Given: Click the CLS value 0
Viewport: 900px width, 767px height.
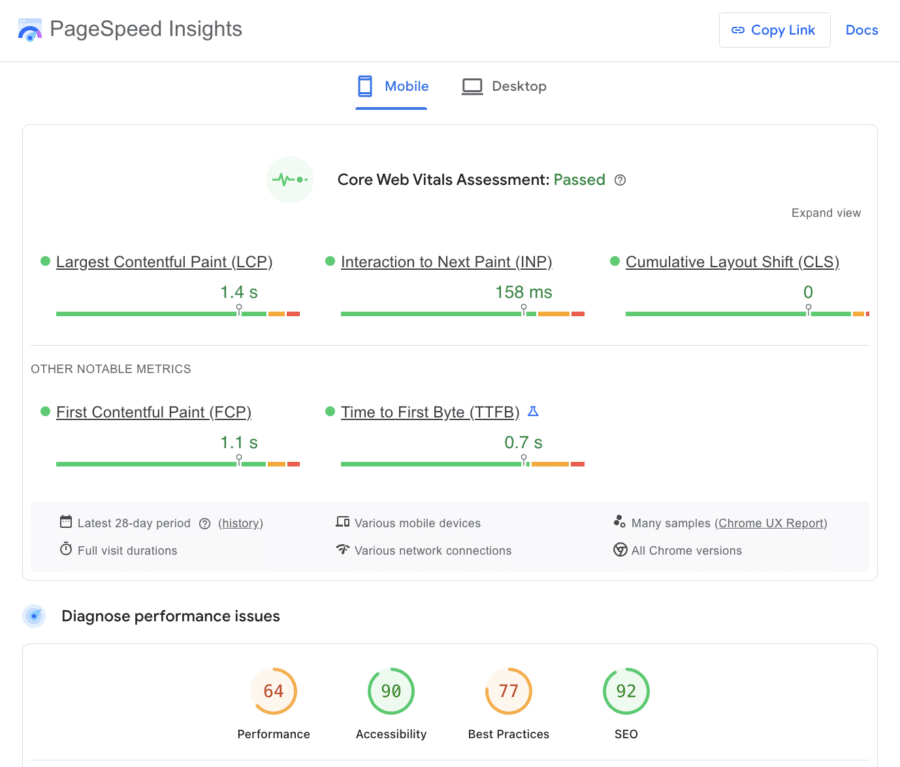Looking at the screenshot, I should 808,292.
